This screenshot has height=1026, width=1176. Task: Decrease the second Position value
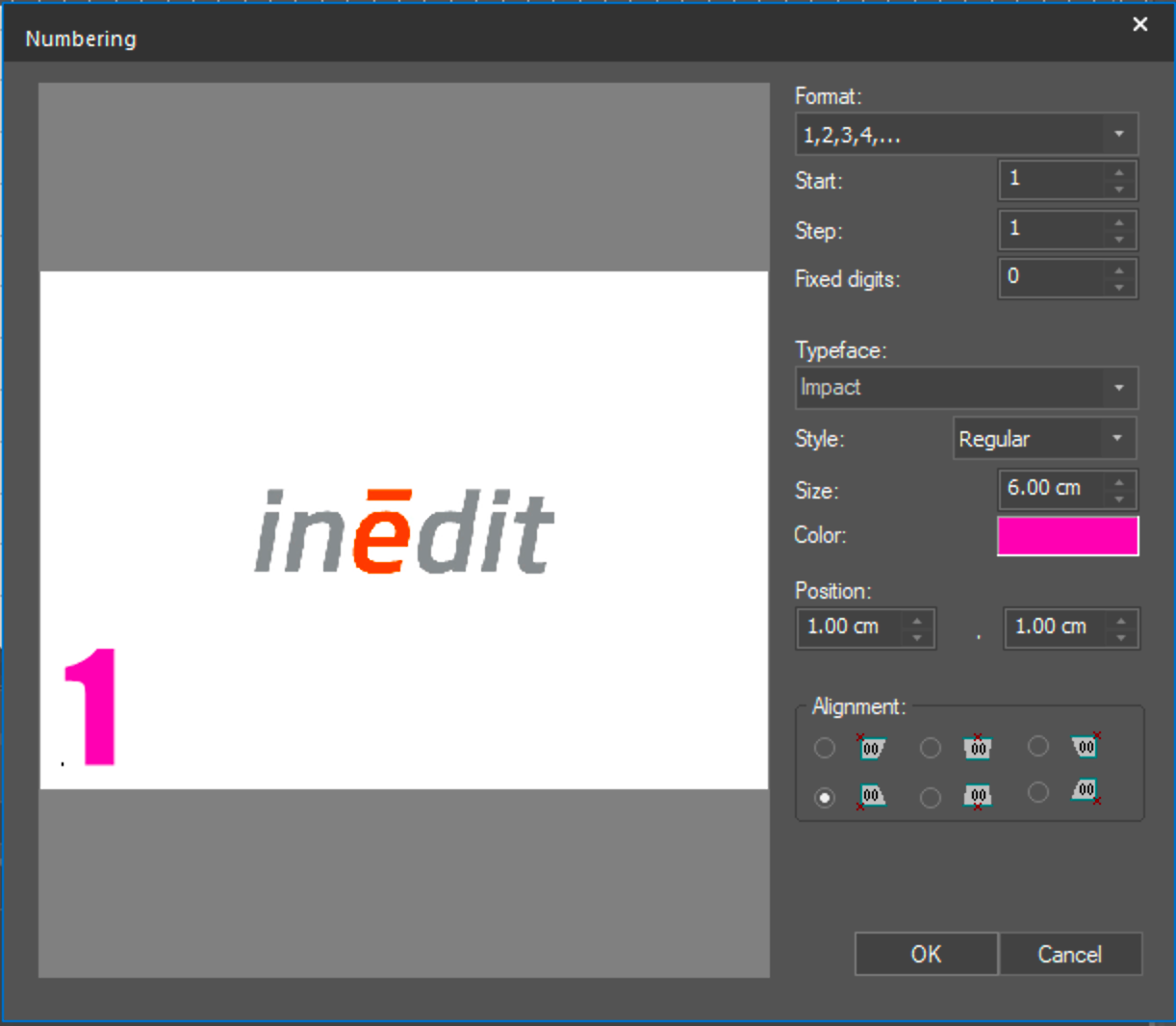[1121, 637]
